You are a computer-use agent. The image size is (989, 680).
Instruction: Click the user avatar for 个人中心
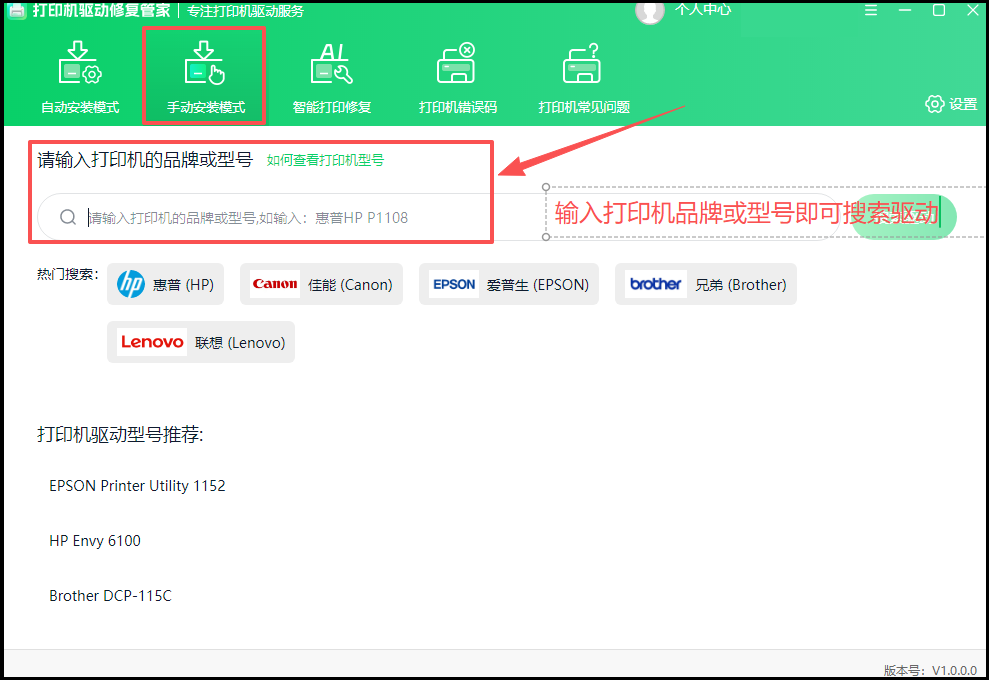pyautogui.click(x=650, y=11)
